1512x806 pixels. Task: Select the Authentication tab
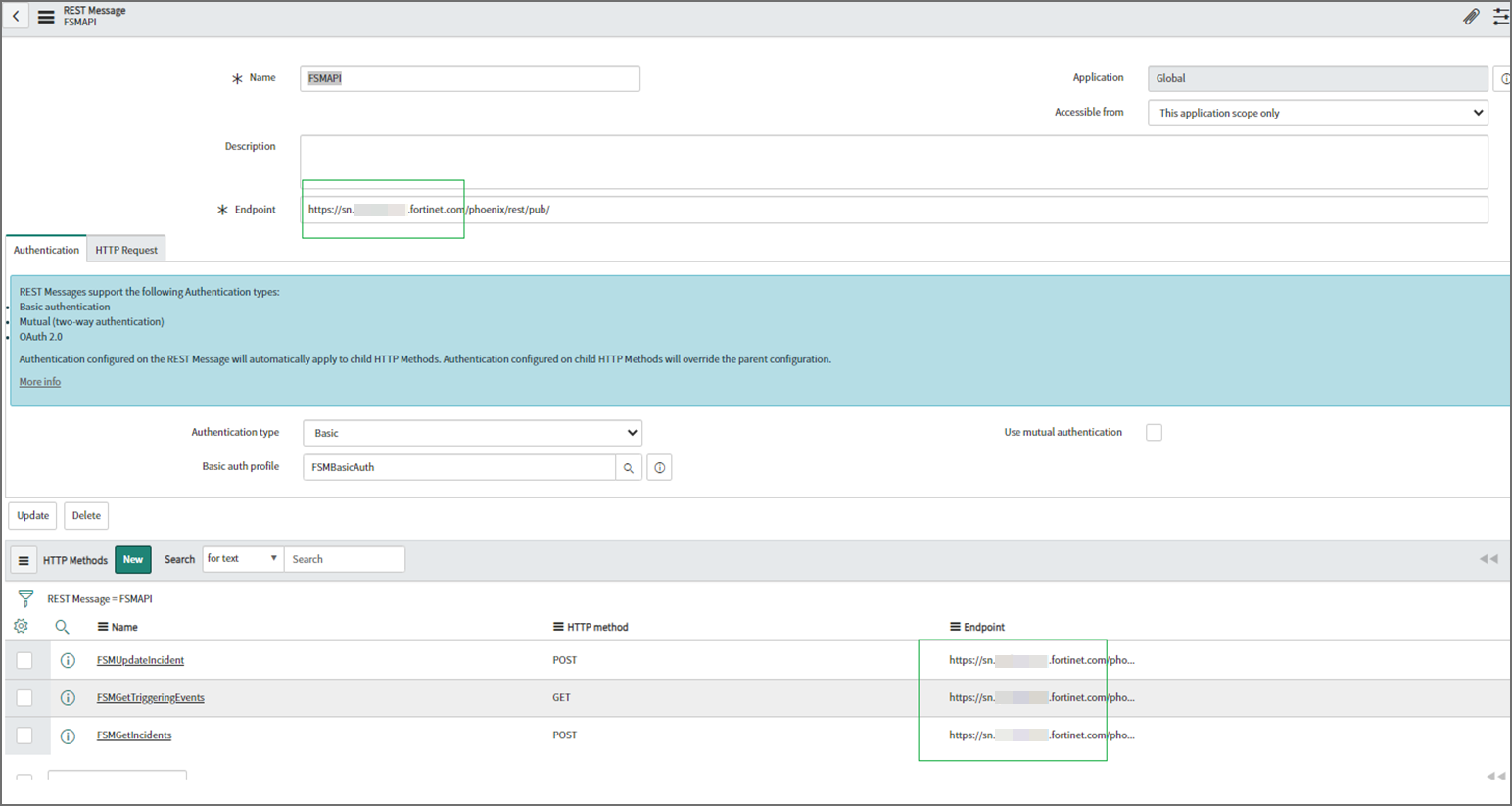pyautogui.click(x=46, y=250)
